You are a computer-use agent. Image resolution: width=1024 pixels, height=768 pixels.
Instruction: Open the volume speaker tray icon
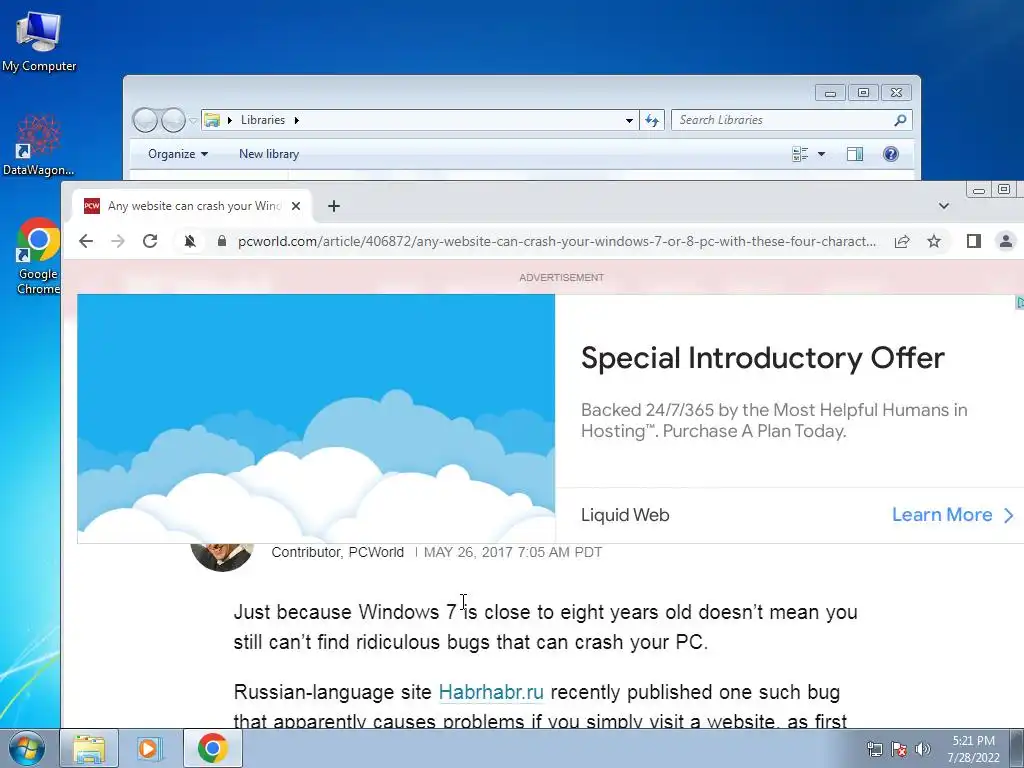(923, 749)
